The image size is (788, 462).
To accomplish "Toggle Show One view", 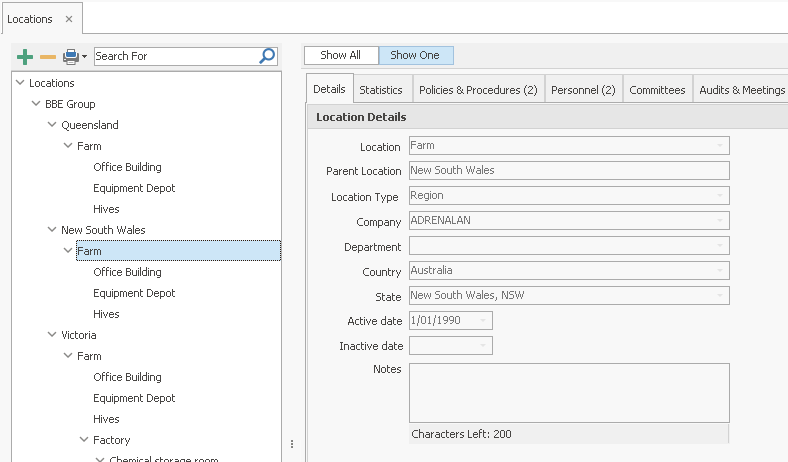I will 415,55.
